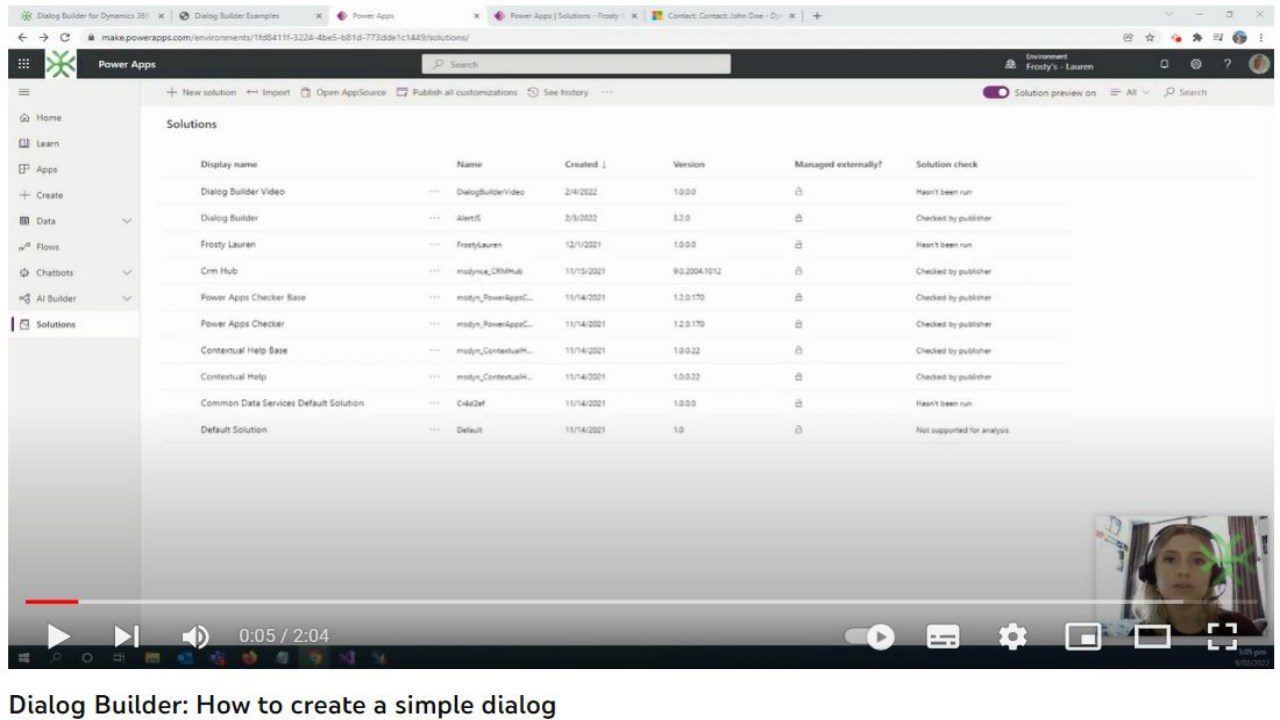The image size is (1280, 720).
Task: Open more options for Dialog Builder Video
Action: click(434, 191)
